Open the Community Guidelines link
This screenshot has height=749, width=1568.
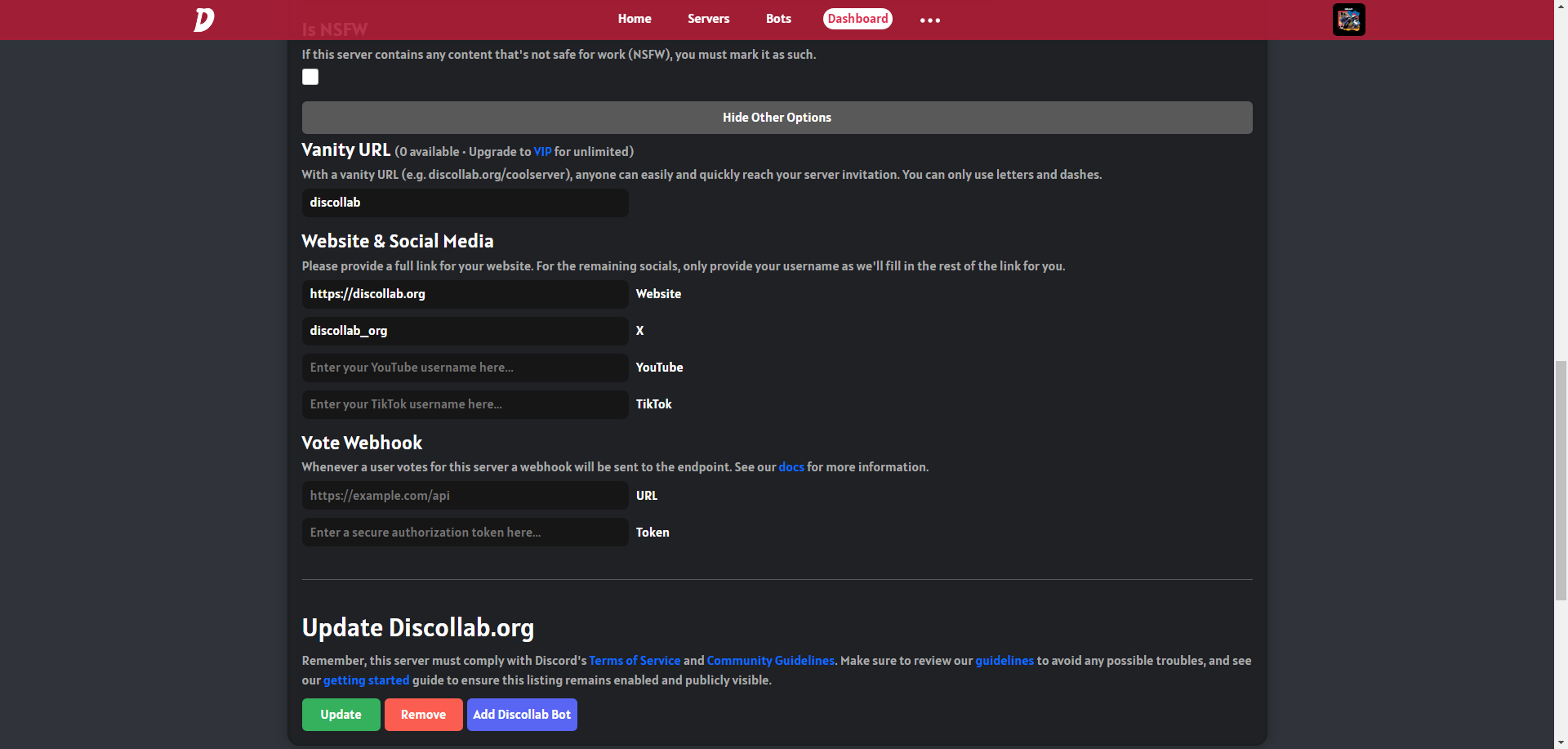pyautogui.click(x=770, y=661)
